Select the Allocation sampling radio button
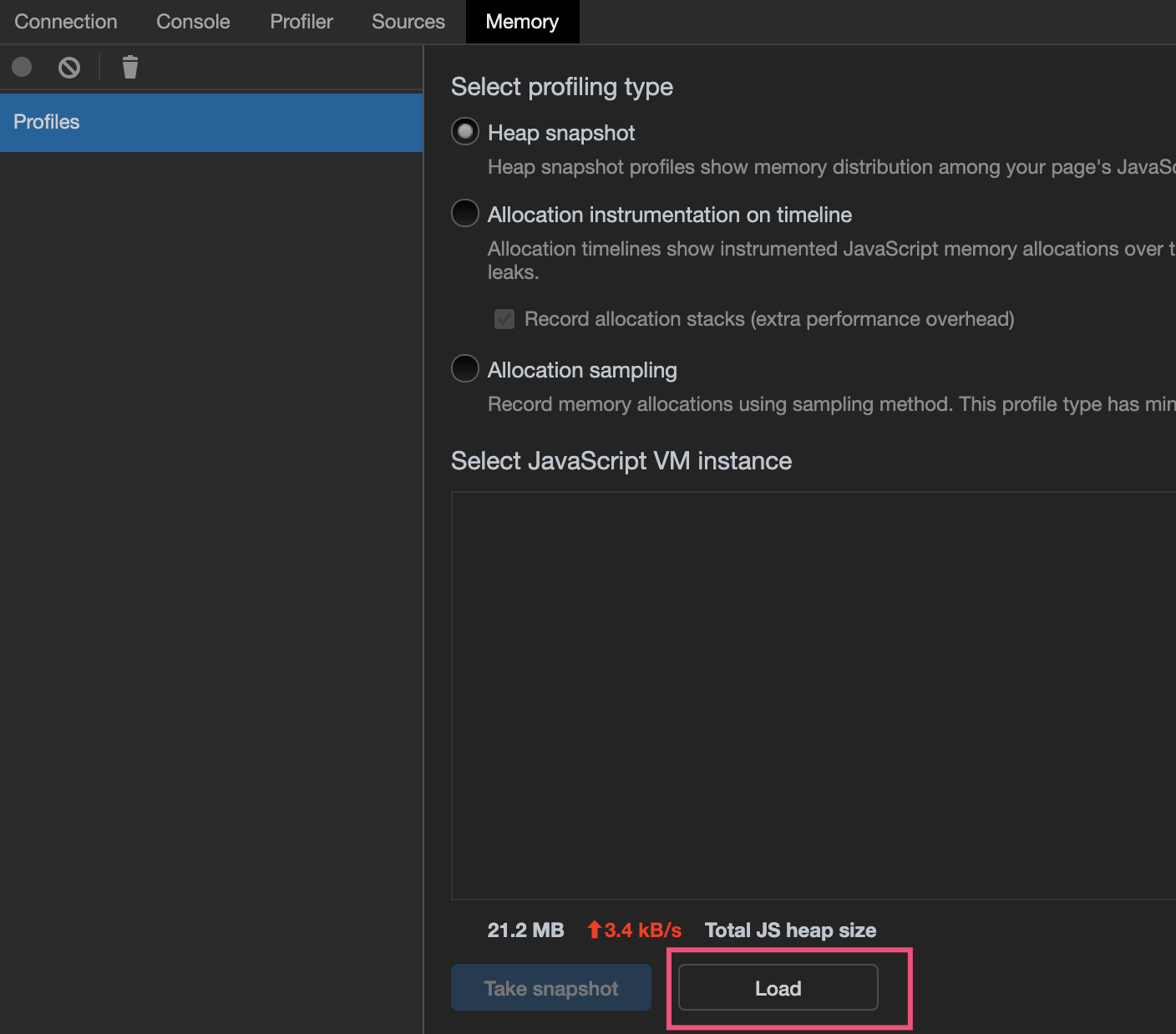 (465, 369)
